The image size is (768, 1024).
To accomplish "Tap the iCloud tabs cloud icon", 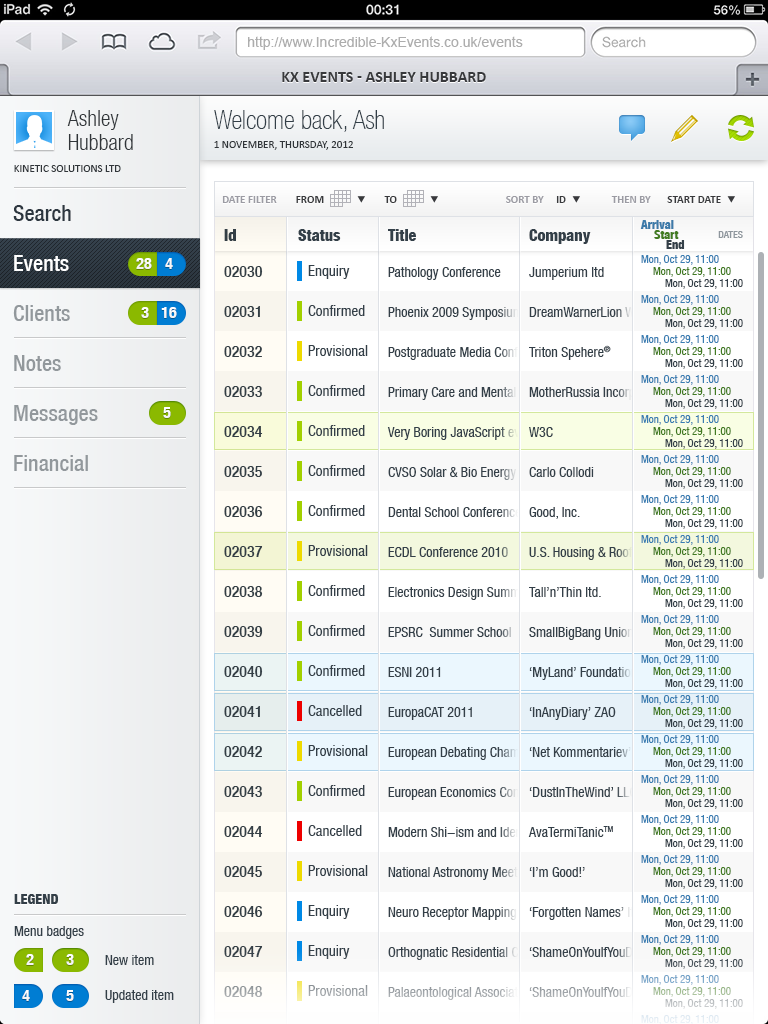I will click(161, 42).
